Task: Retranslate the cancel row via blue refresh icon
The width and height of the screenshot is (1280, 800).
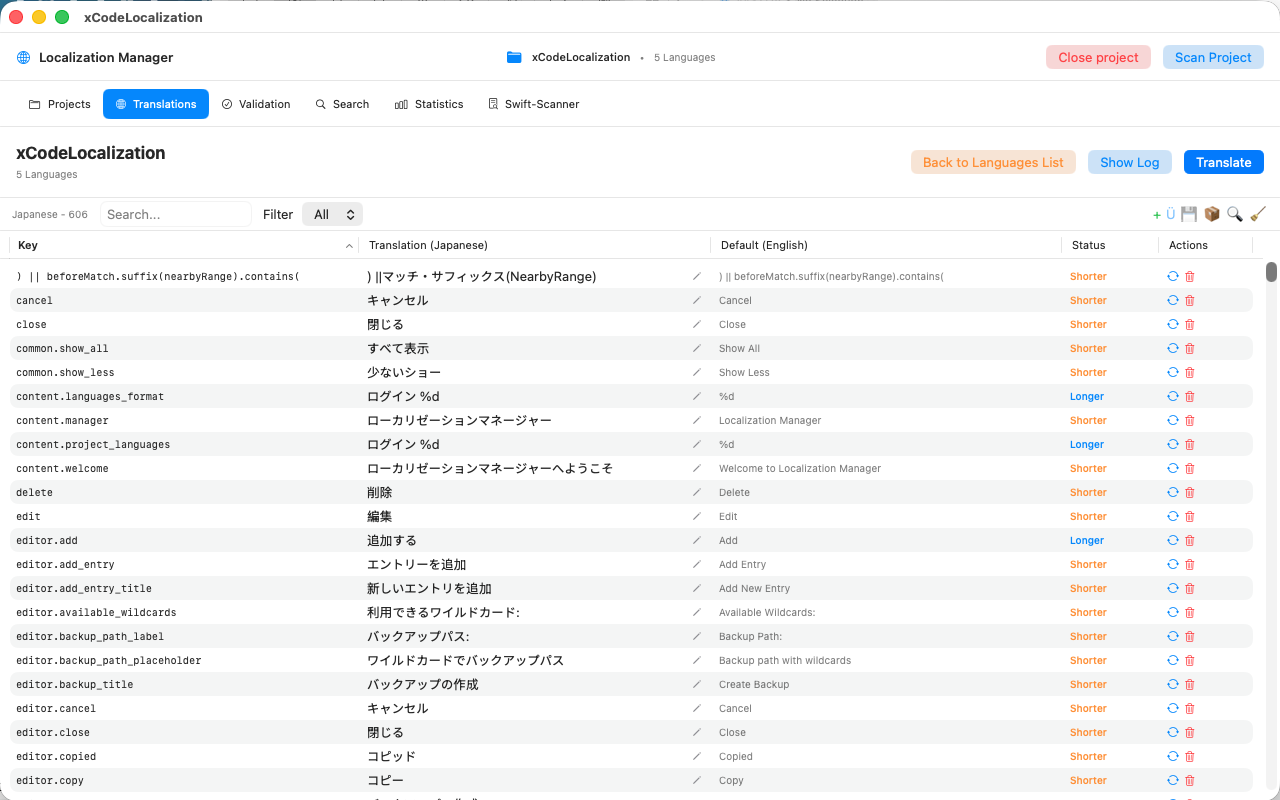Action: [x=1172, y=300]
